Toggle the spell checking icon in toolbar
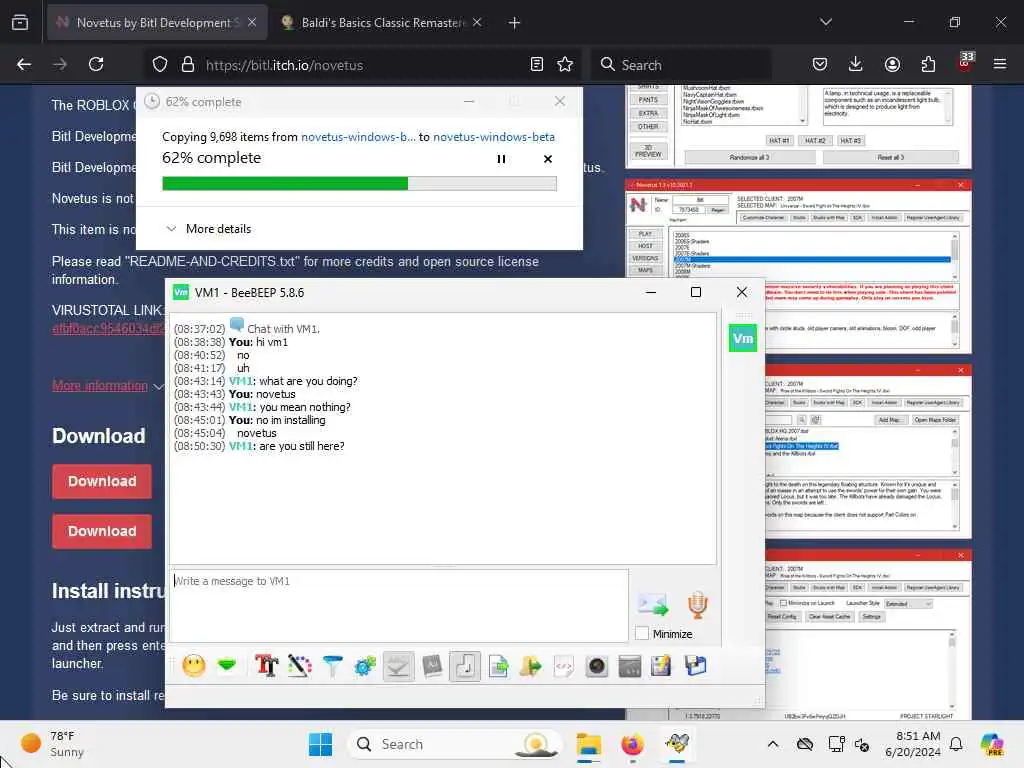Image resolution: width=1024 pixels, height=768 pixels. tap(398, 666)
